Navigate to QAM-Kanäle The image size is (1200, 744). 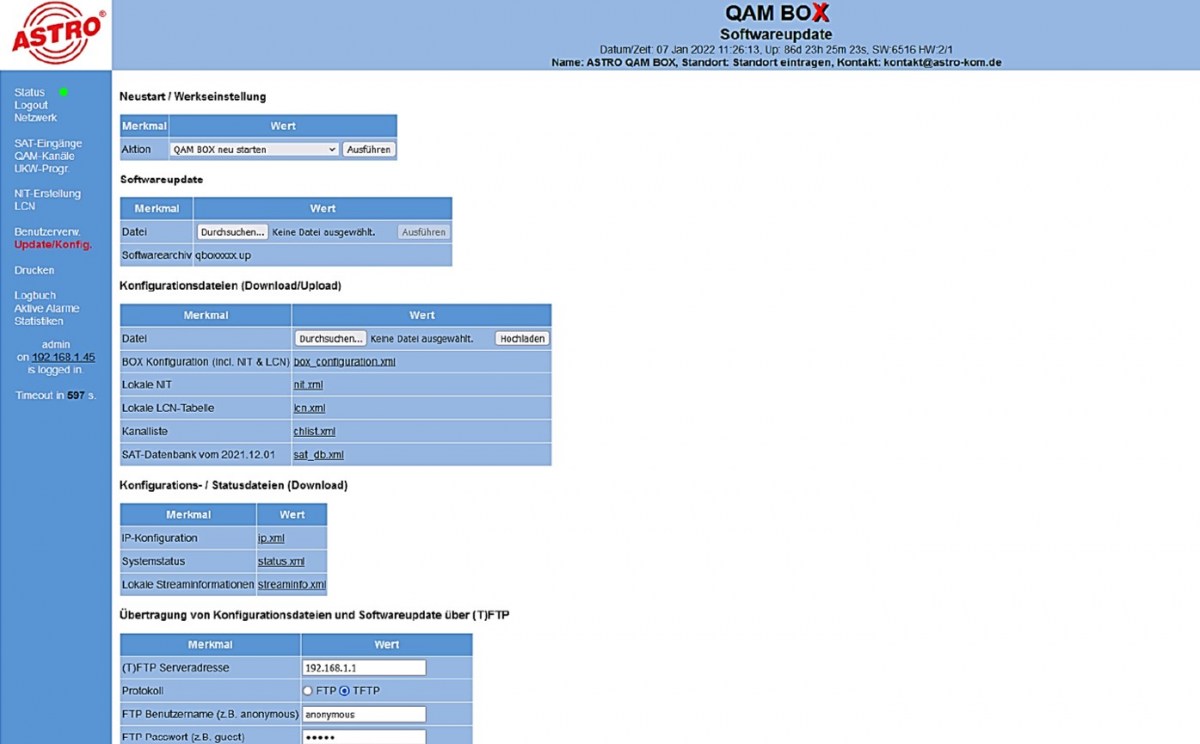click(44, 155)
